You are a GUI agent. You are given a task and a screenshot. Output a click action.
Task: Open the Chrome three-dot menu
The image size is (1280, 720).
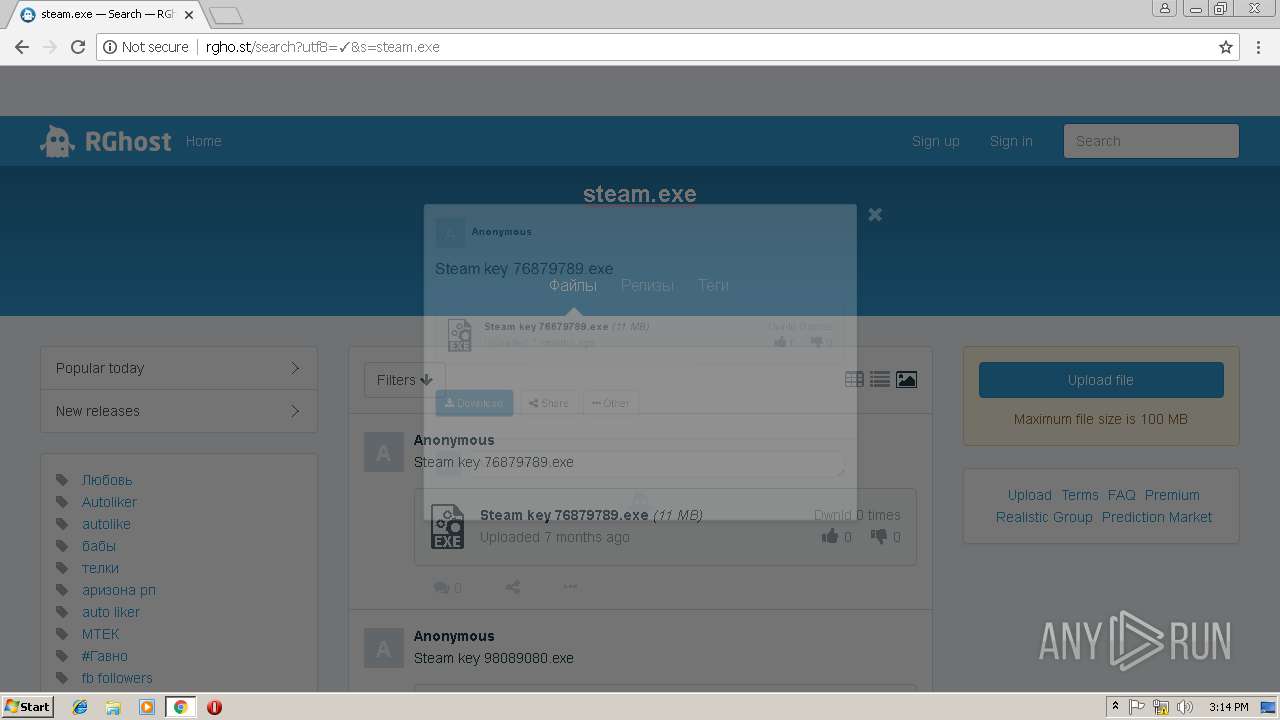1258,47
